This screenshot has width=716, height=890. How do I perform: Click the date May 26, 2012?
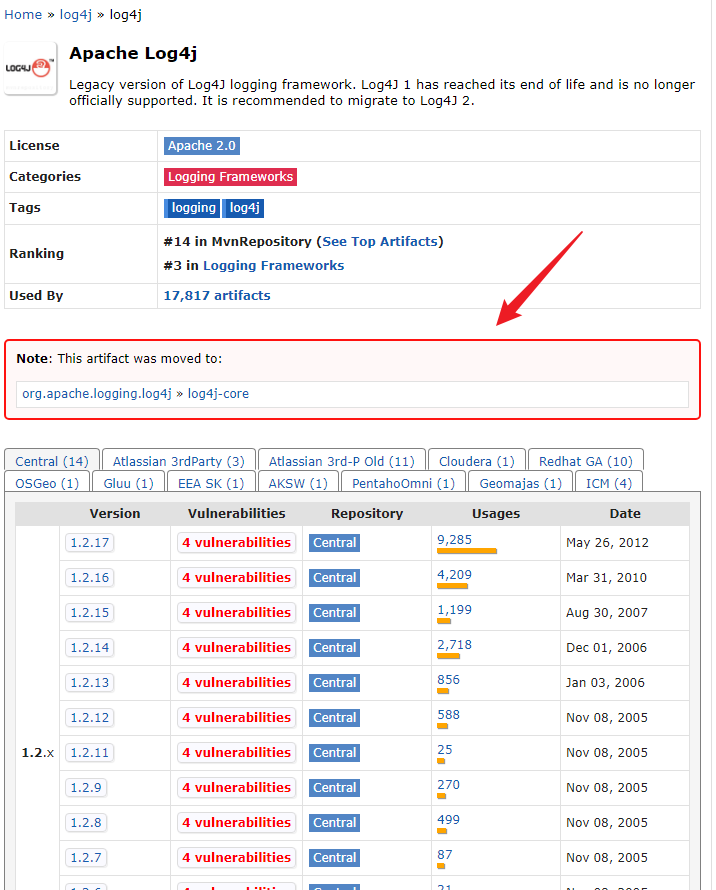point(607,543)
